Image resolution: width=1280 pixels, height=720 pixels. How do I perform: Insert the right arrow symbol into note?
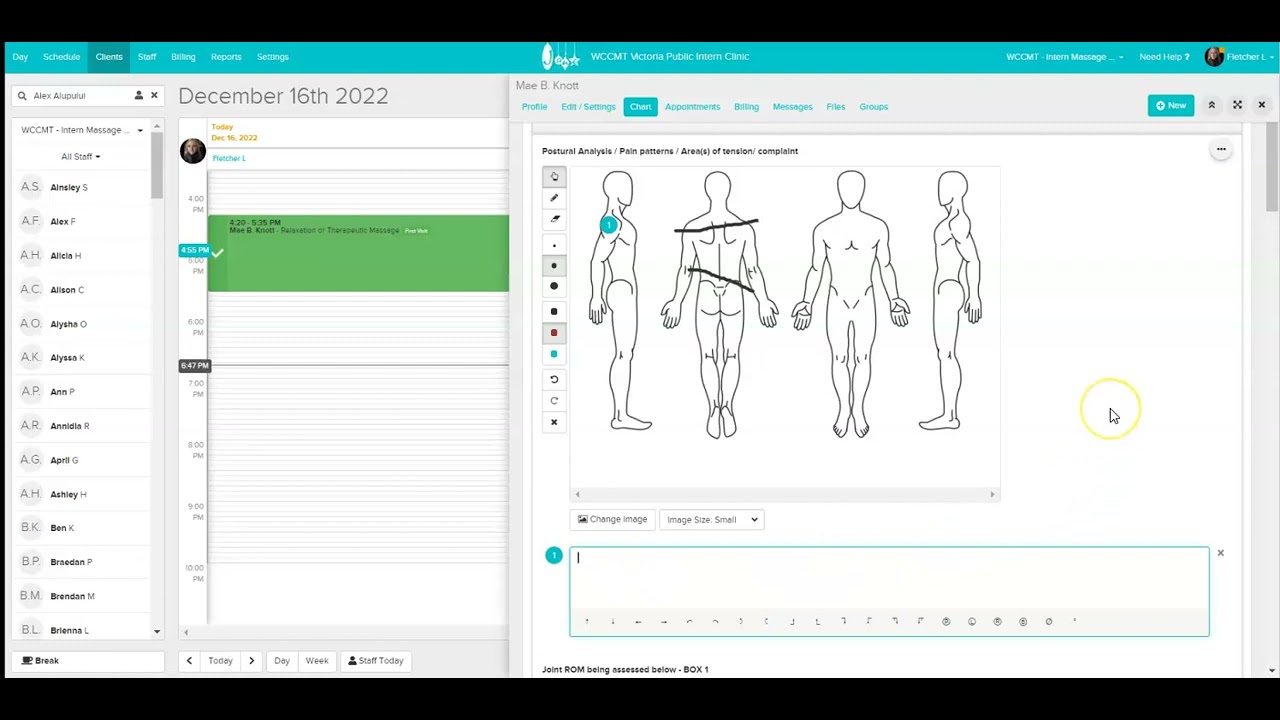point(664,622)
